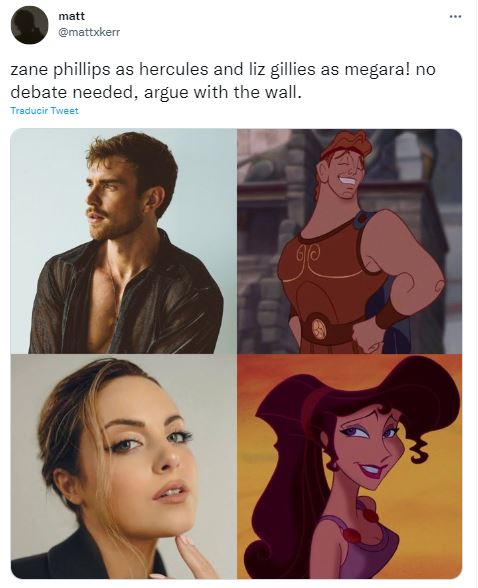Image resolution: width=478 pixels, height=588 pixels.
Task: Select the name liz gillies in the tweet
Action: pyautogui.click(x=282, y=70)
